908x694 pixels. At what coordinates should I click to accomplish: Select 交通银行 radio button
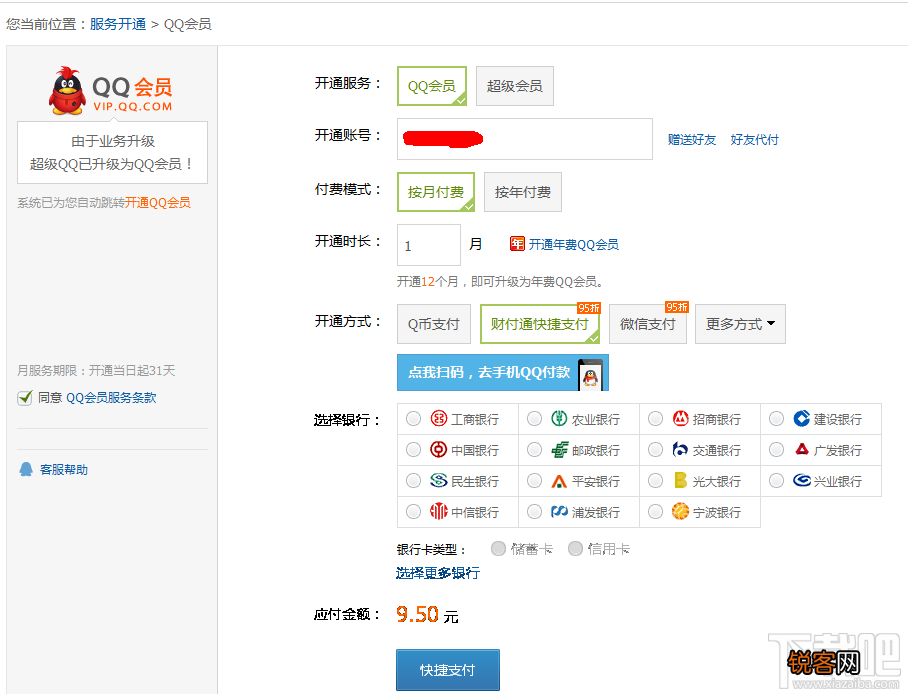point(656,450)
